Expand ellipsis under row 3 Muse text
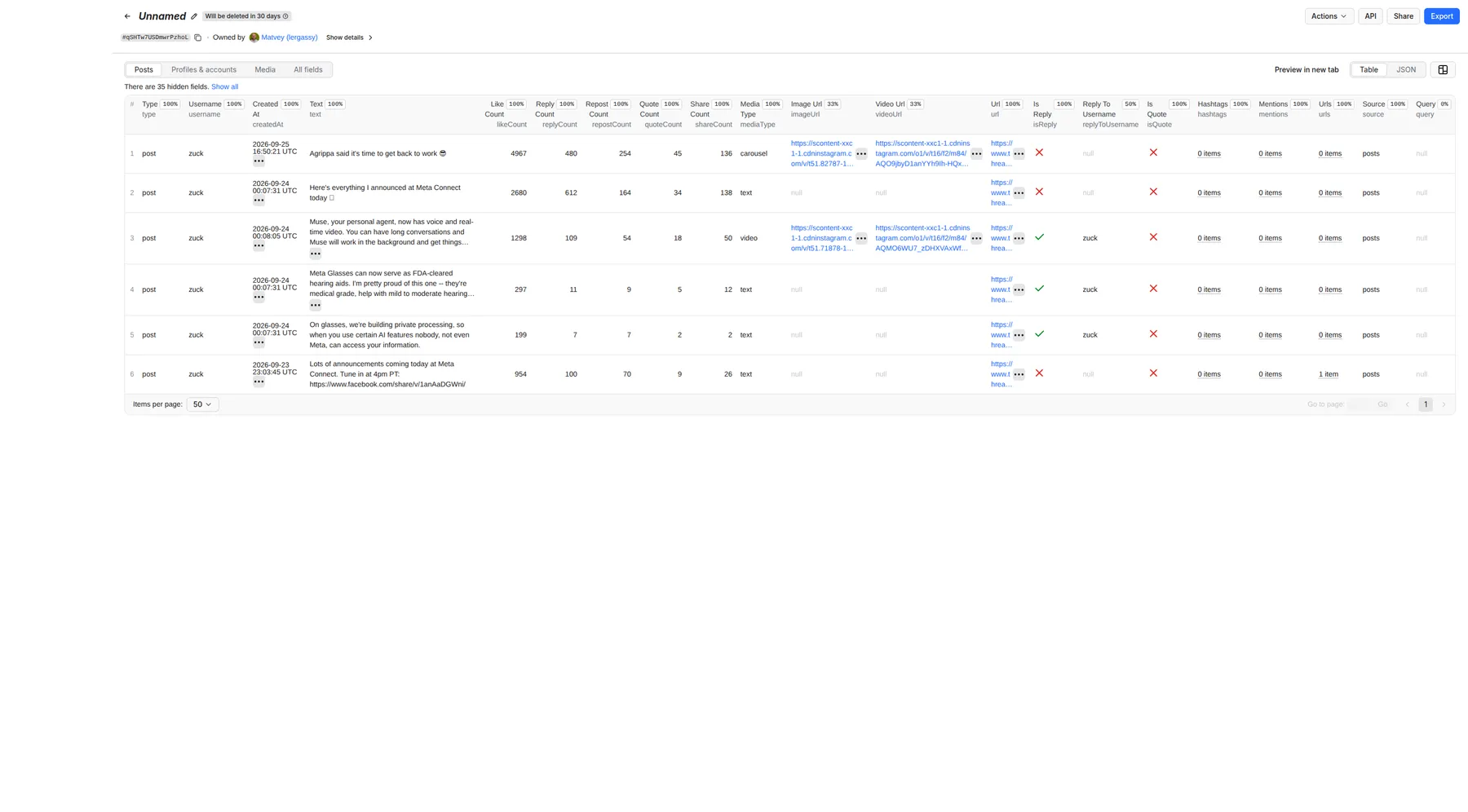 coord(316,254)
